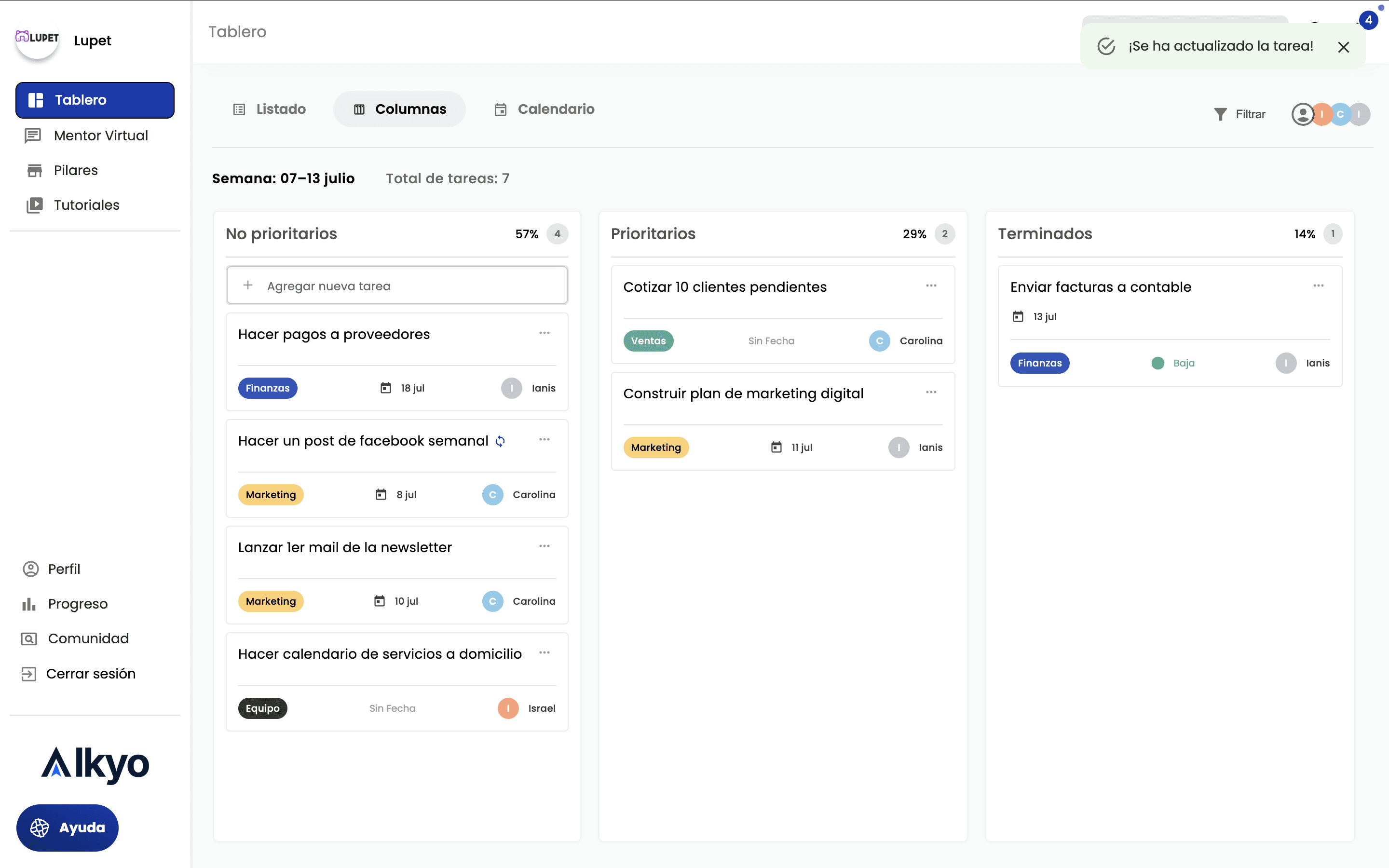
Task: Click Equipo tag on calendario task
Action: click(263, 708)
